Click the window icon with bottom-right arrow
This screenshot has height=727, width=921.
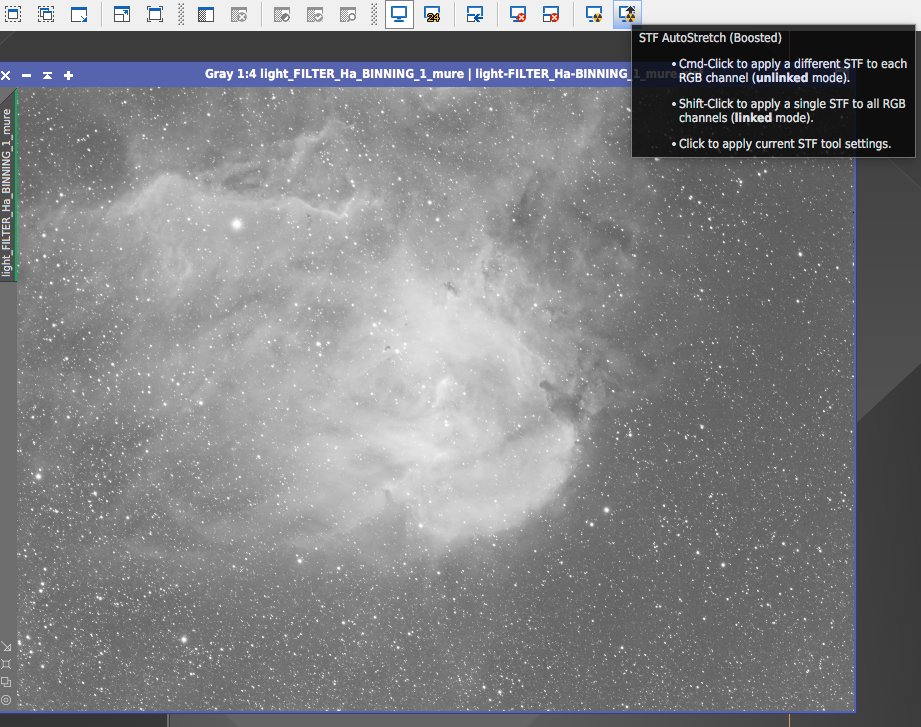tap(79, 14)
